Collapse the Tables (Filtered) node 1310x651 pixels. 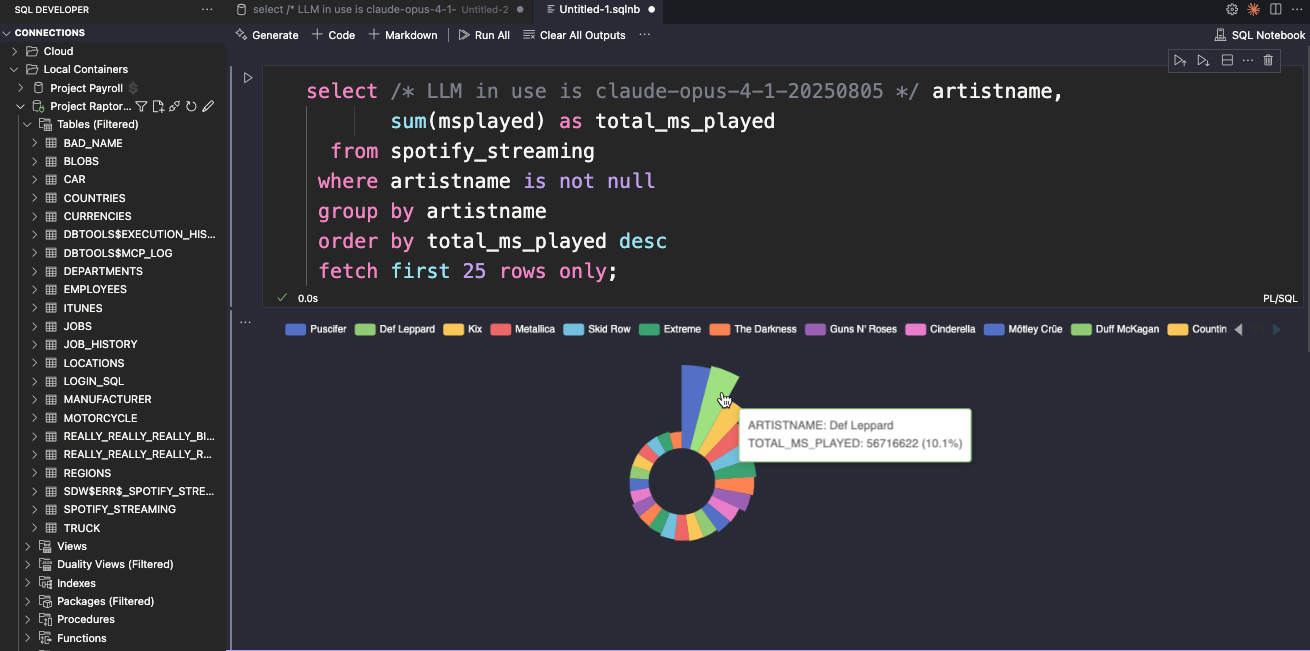(x=28, y=125)
